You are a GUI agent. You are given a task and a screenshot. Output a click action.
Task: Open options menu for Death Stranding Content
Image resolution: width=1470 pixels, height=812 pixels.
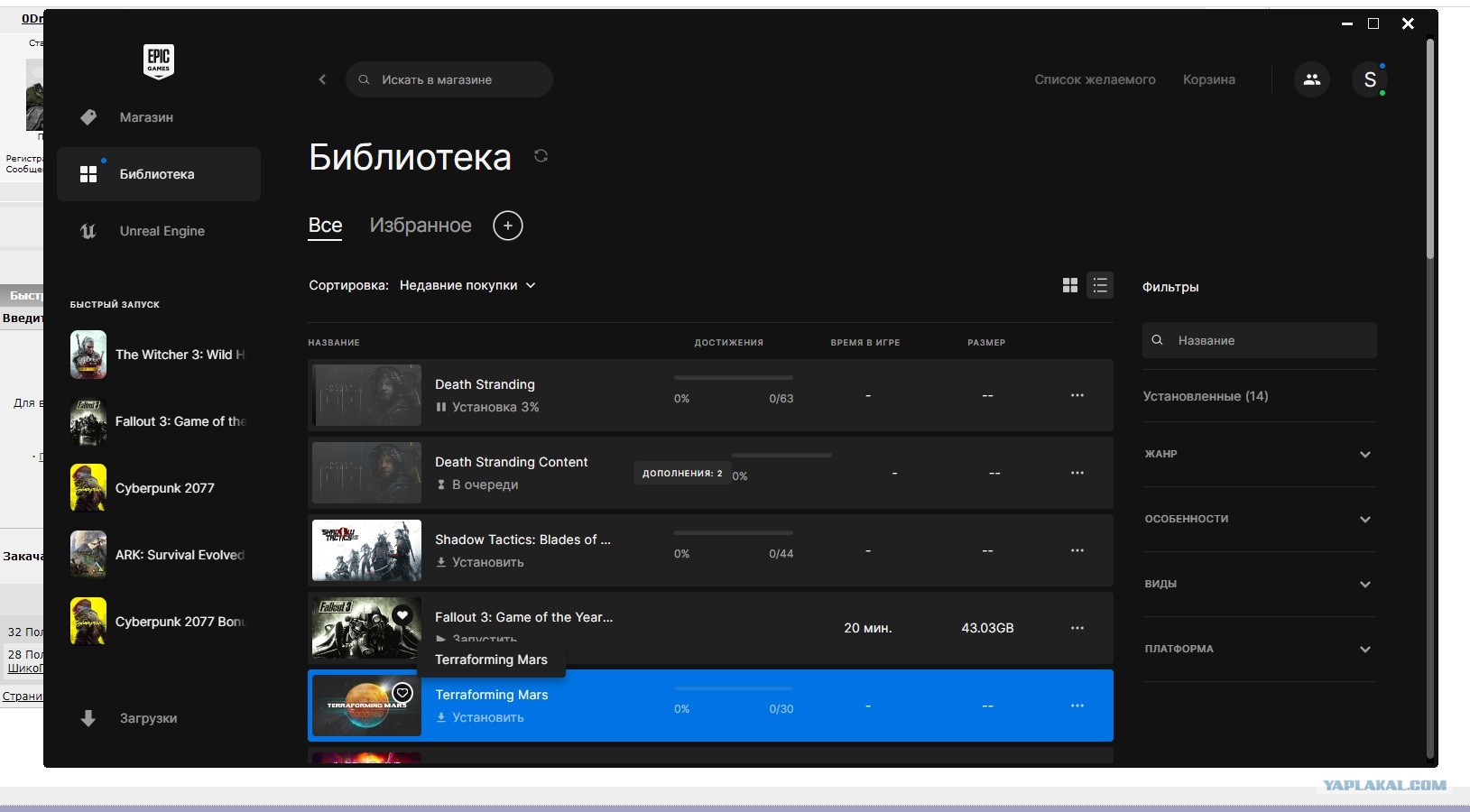coord(1077,473)
